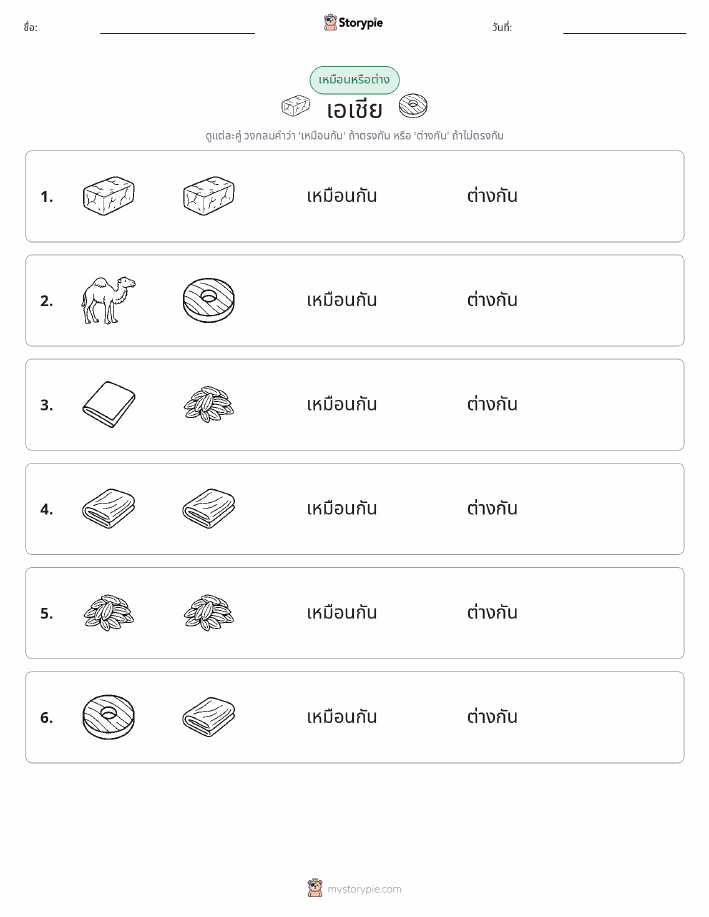Choose ต่างกัน for row 3
The width and height of the screenshot is (709, 917).
click(492, 404)
